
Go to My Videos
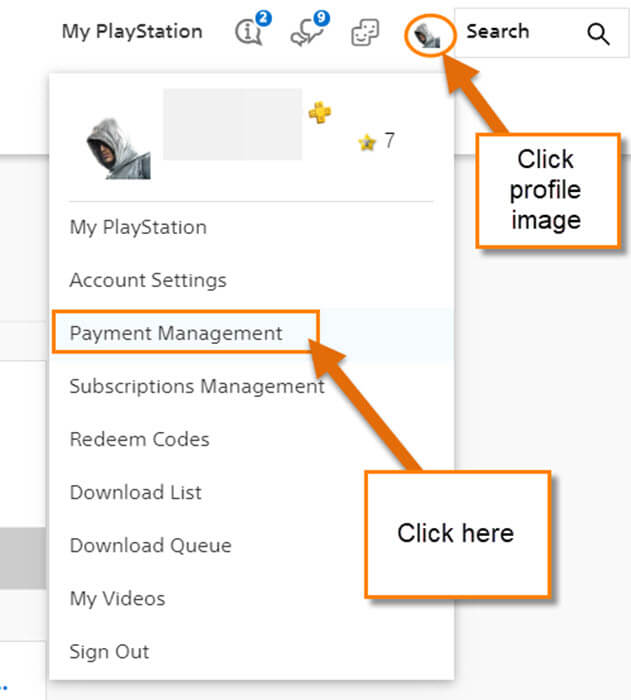(117, 599)
